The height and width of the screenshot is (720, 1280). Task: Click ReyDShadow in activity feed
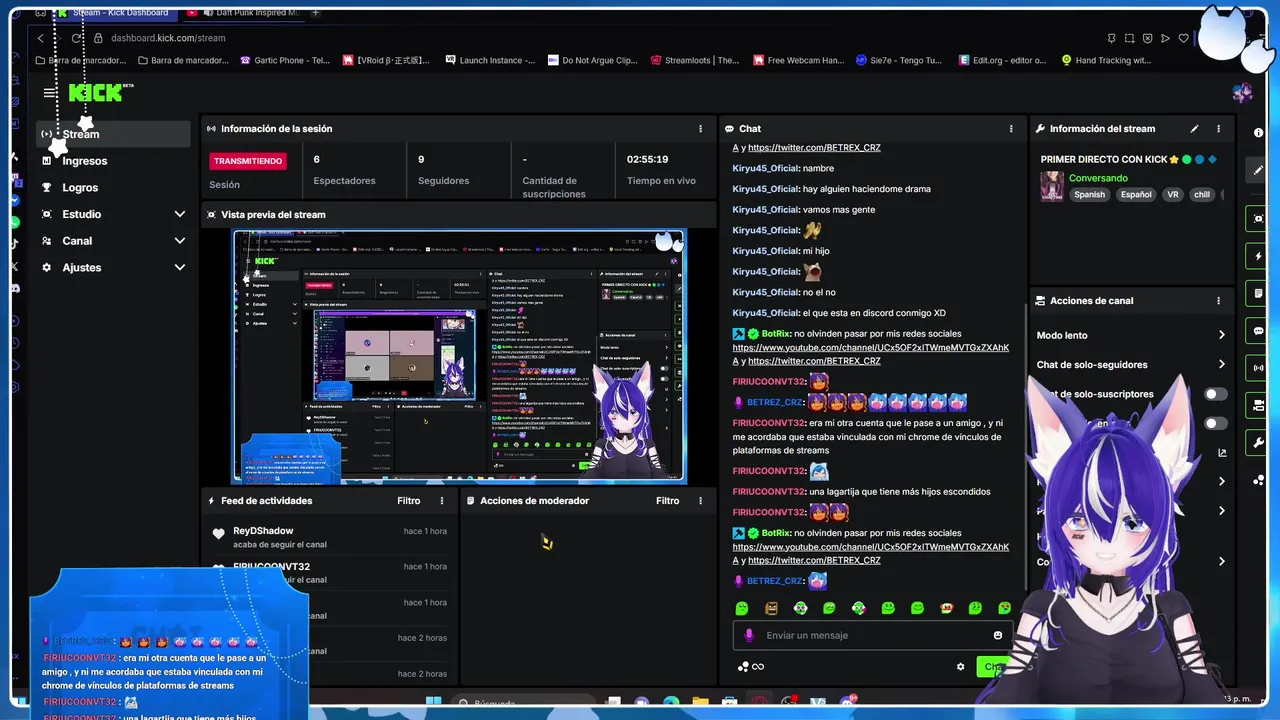coord(263,531)
